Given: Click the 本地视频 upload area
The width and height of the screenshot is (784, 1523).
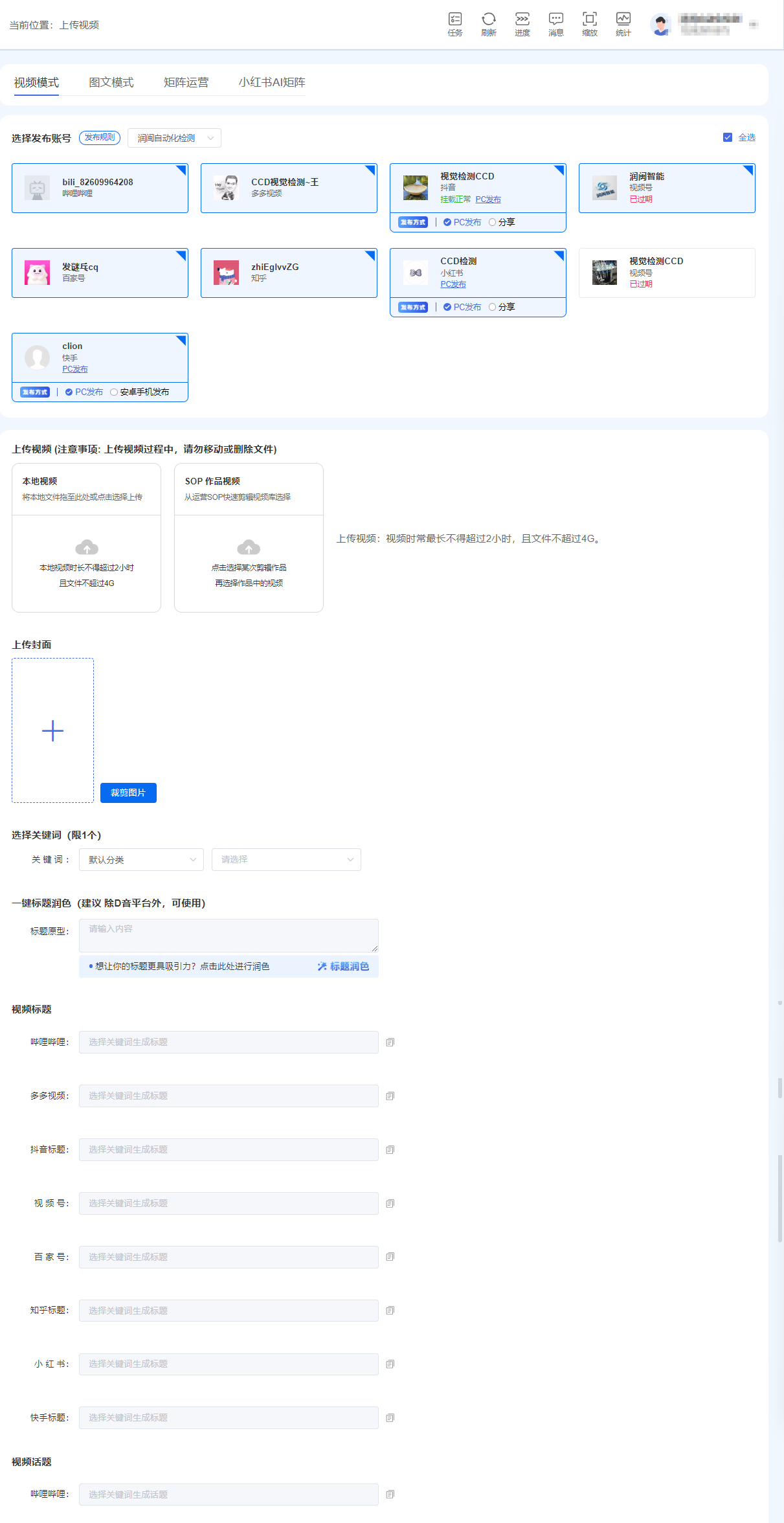Looking at the screenshot, I should point(86,537).
